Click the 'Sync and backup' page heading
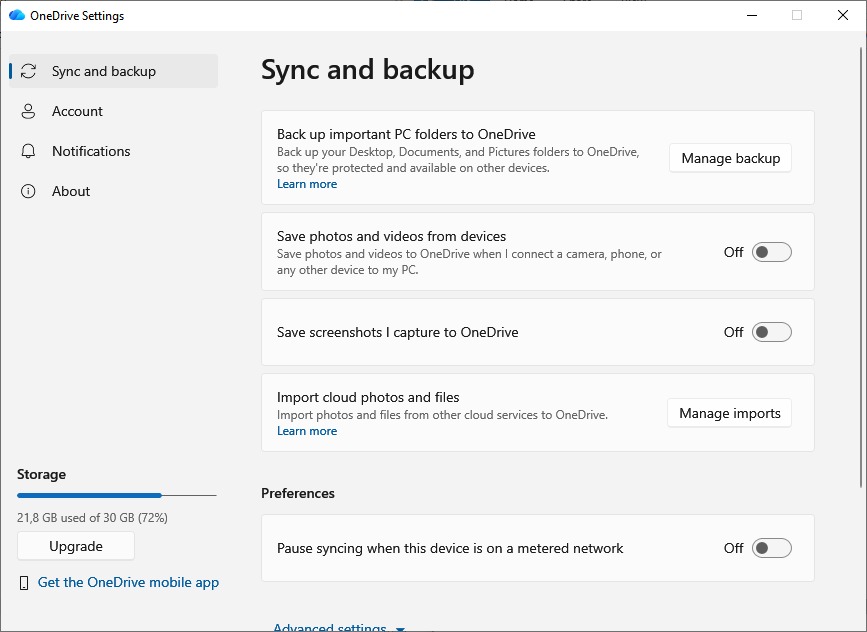The image size is (867, 632). pyautogui.click(x=368, y=70)
